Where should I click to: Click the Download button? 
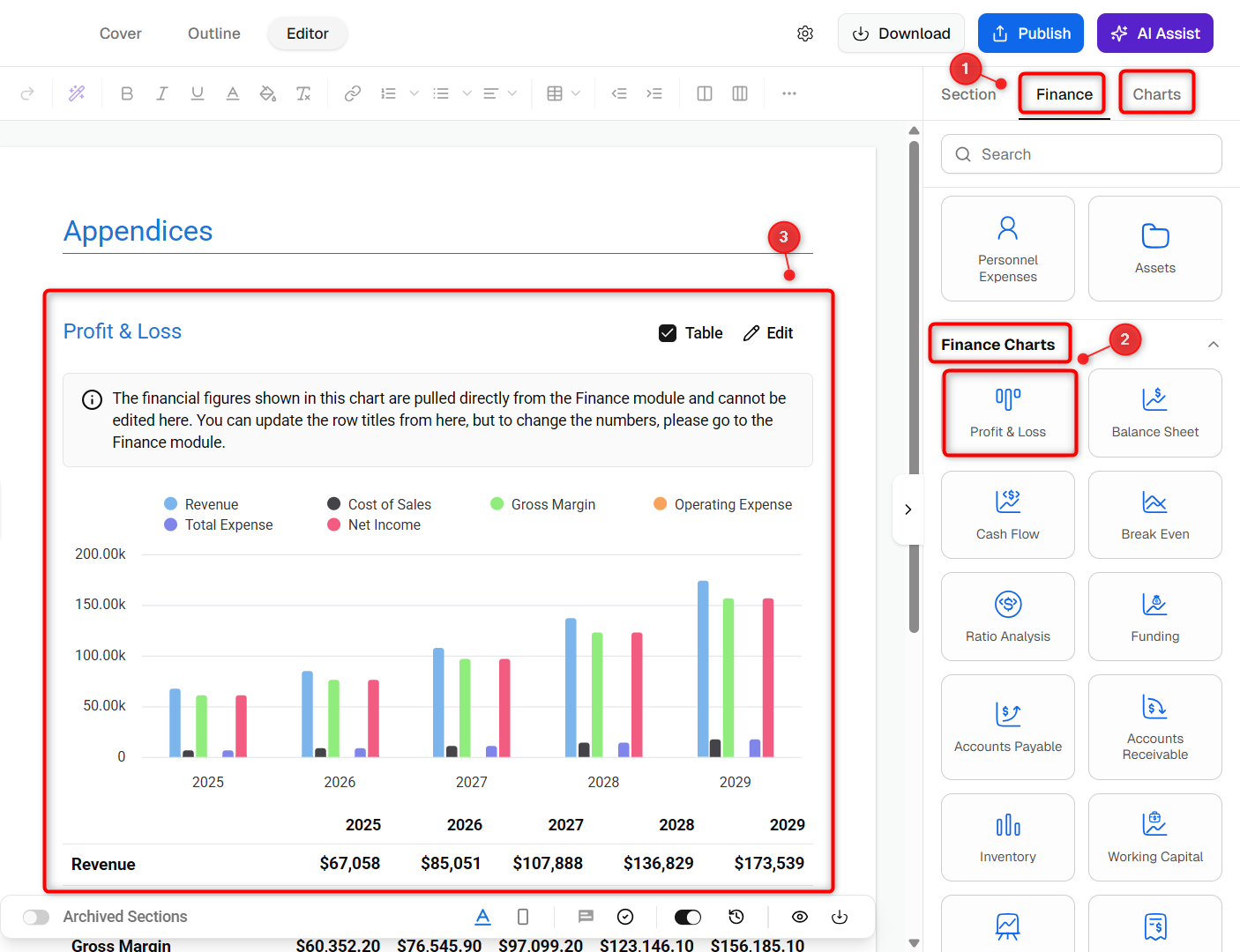pos(901,33)
